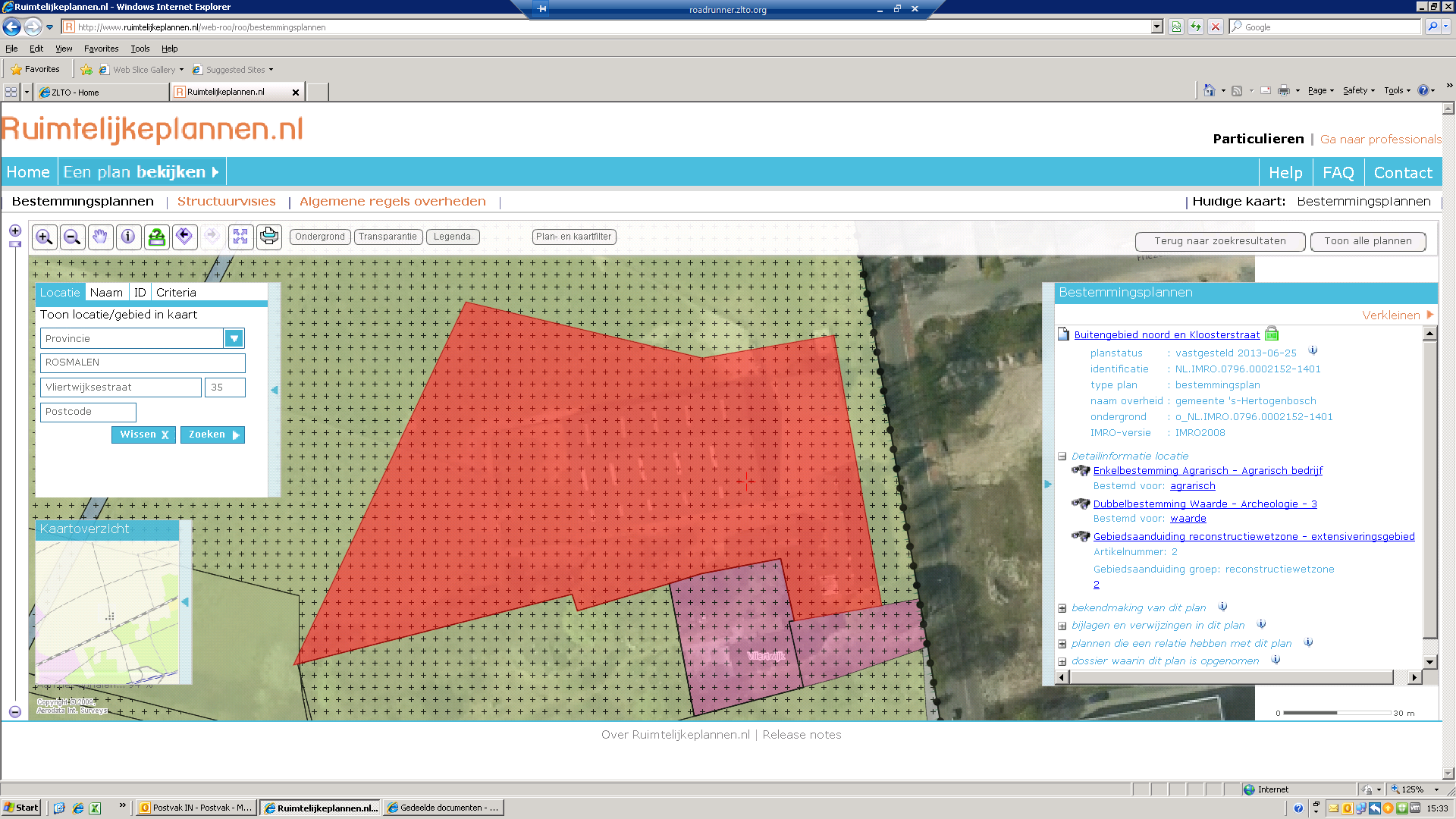The width and height of the screenshot is (1456, 819).
Task: Switch to ID search tab
Action: (x=140, y=293)
